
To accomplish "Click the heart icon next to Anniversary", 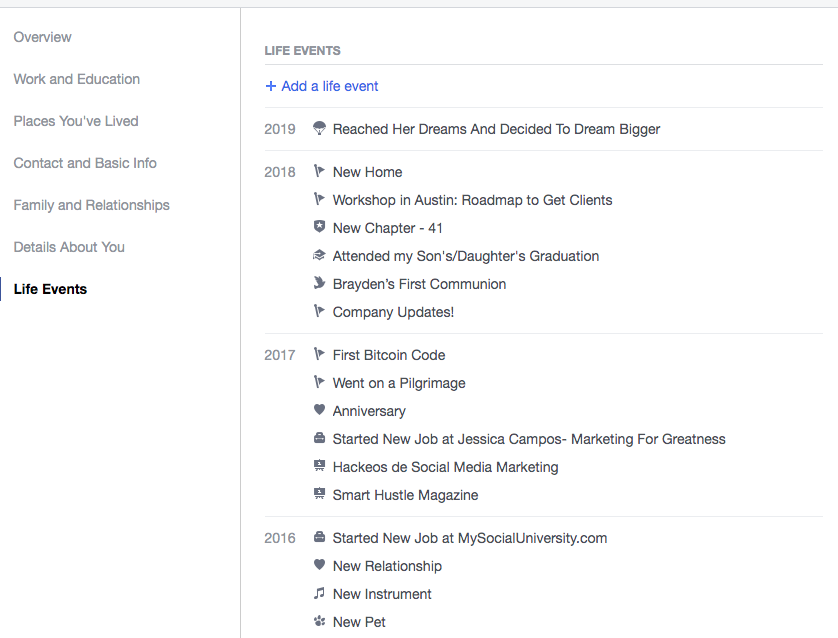I will tap(320, 411).
